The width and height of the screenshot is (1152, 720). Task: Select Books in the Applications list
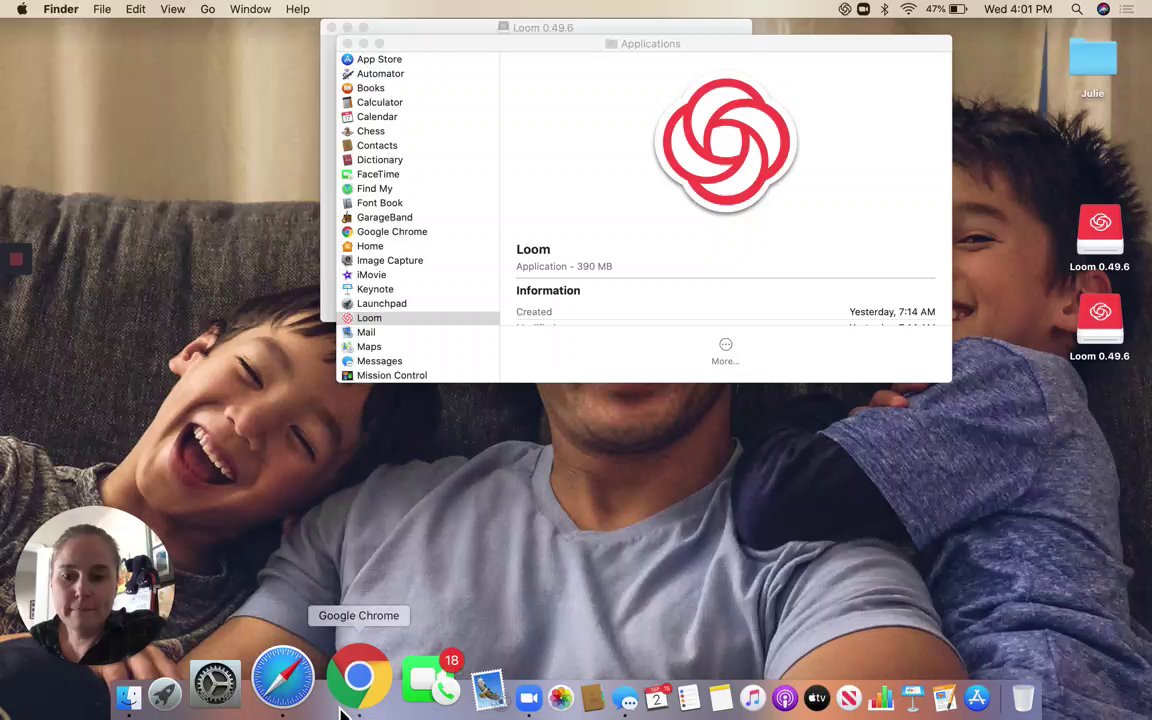pos(418,88)
